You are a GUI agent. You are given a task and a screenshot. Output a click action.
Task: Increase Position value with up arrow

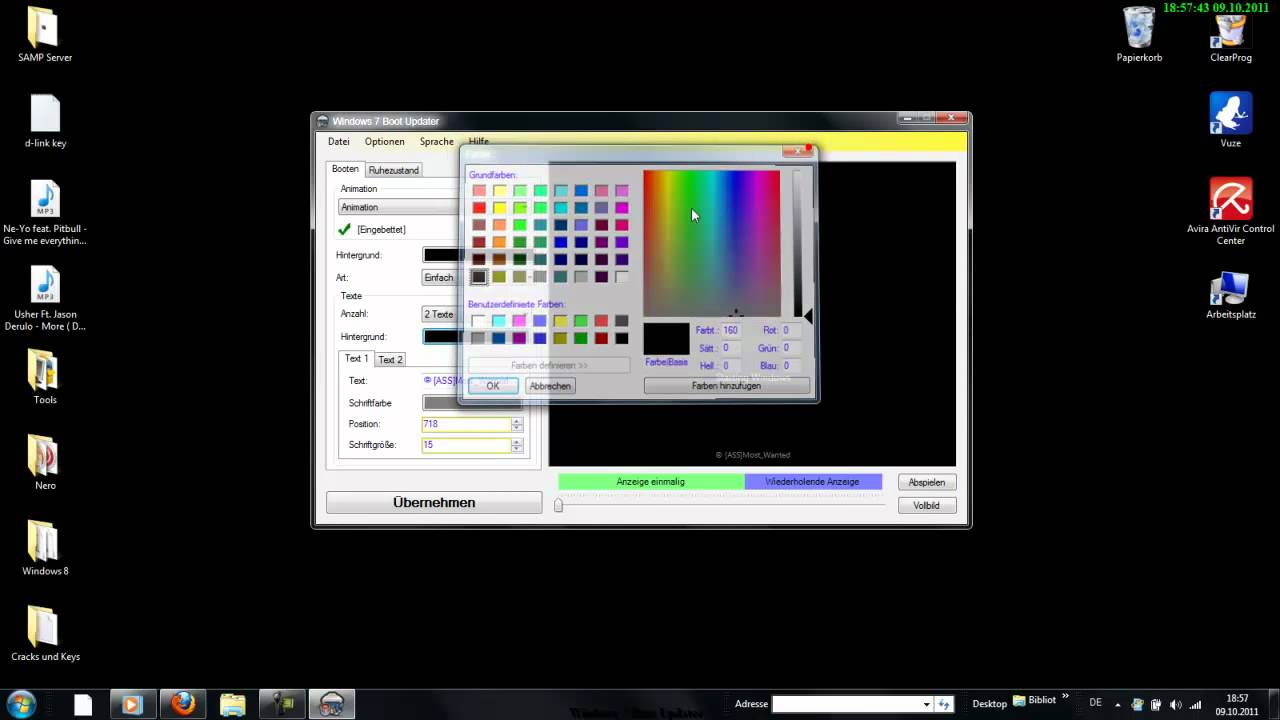click(x=517, y=420)
